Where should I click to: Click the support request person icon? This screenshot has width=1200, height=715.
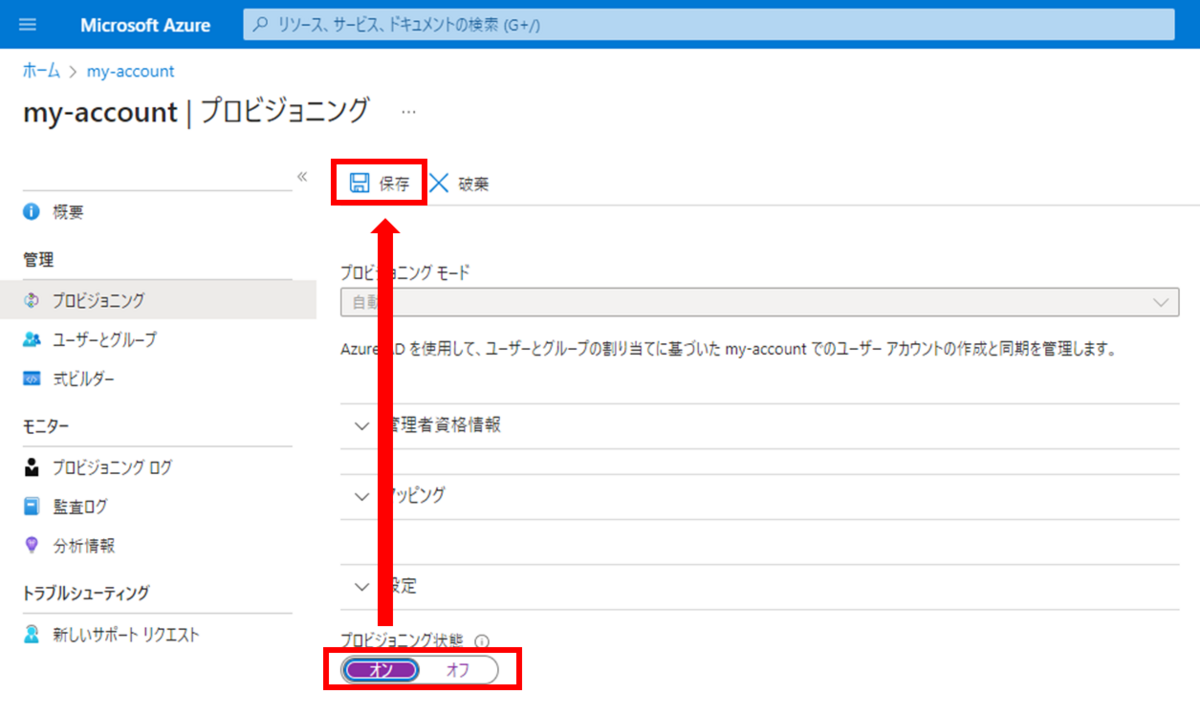click(x=31, y=634)
